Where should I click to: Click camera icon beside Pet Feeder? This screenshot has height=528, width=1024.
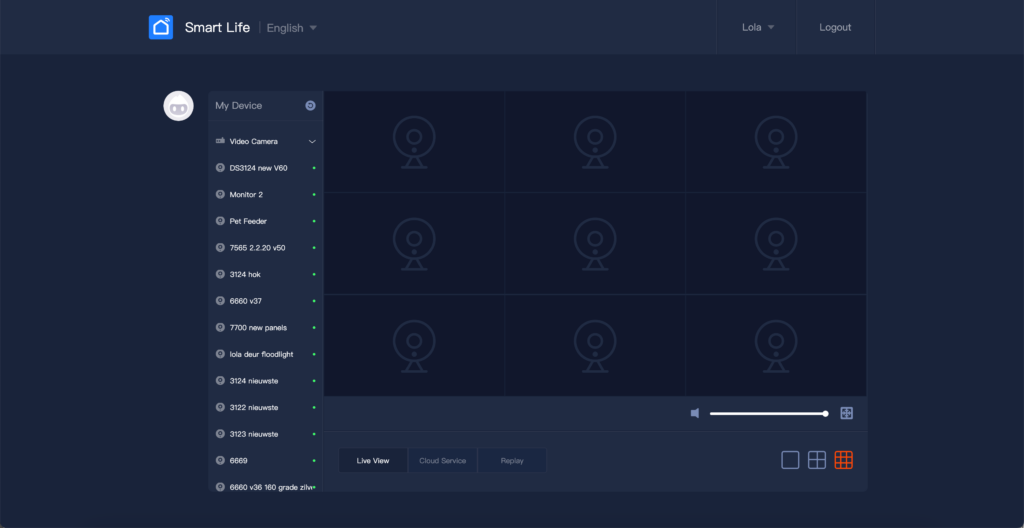[x=220, y=221]
